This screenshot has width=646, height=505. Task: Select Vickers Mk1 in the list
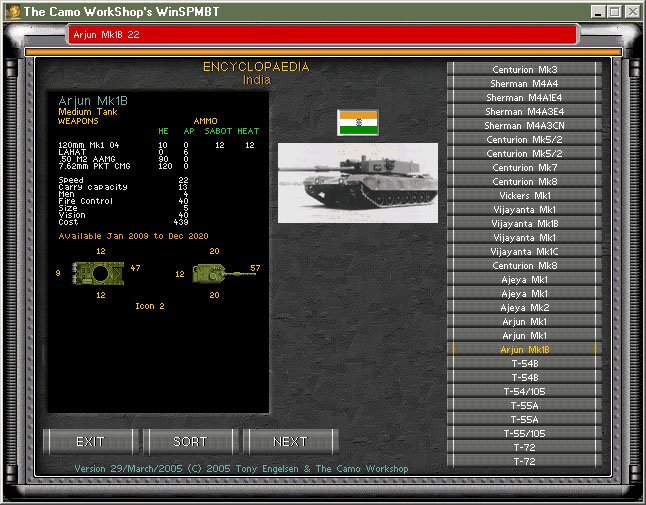click(x=524, y=196)
